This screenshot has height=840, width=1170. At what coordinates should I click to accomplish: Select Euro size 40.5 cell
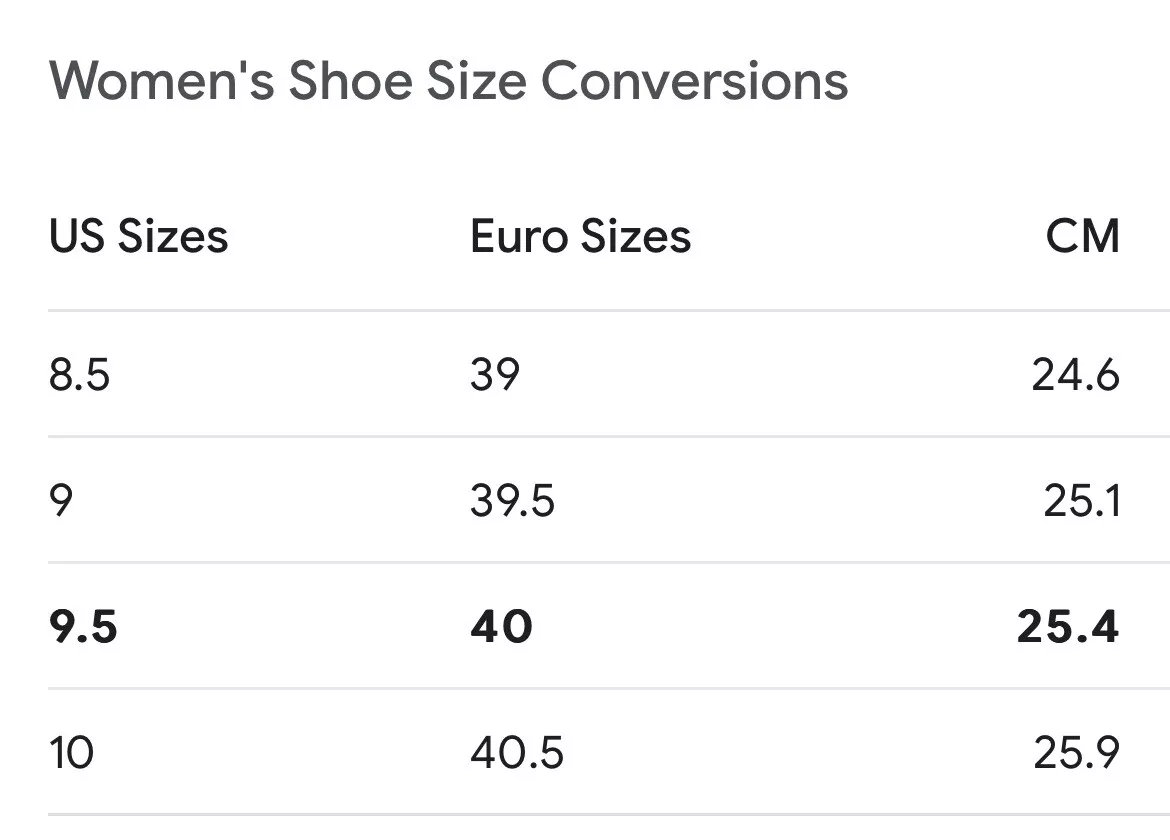pyautogui.click(x=517, y=753)
